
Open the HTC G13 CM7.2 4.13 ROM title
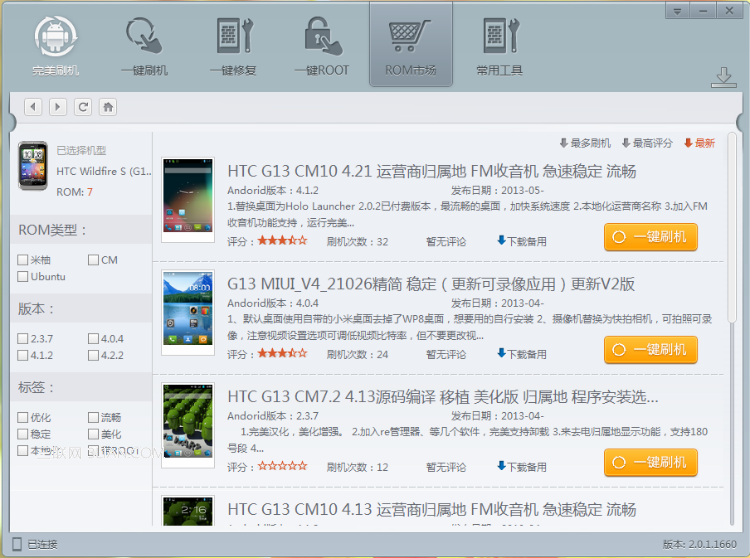point(443,397)
